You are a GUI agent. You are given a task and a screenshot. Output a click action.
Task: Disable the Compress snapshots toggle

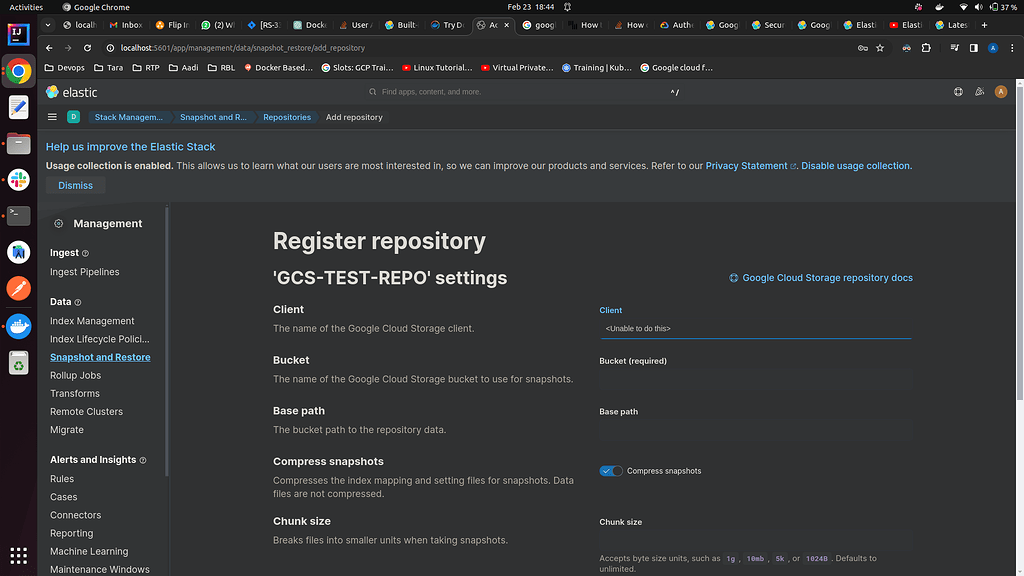click(610, 470)
